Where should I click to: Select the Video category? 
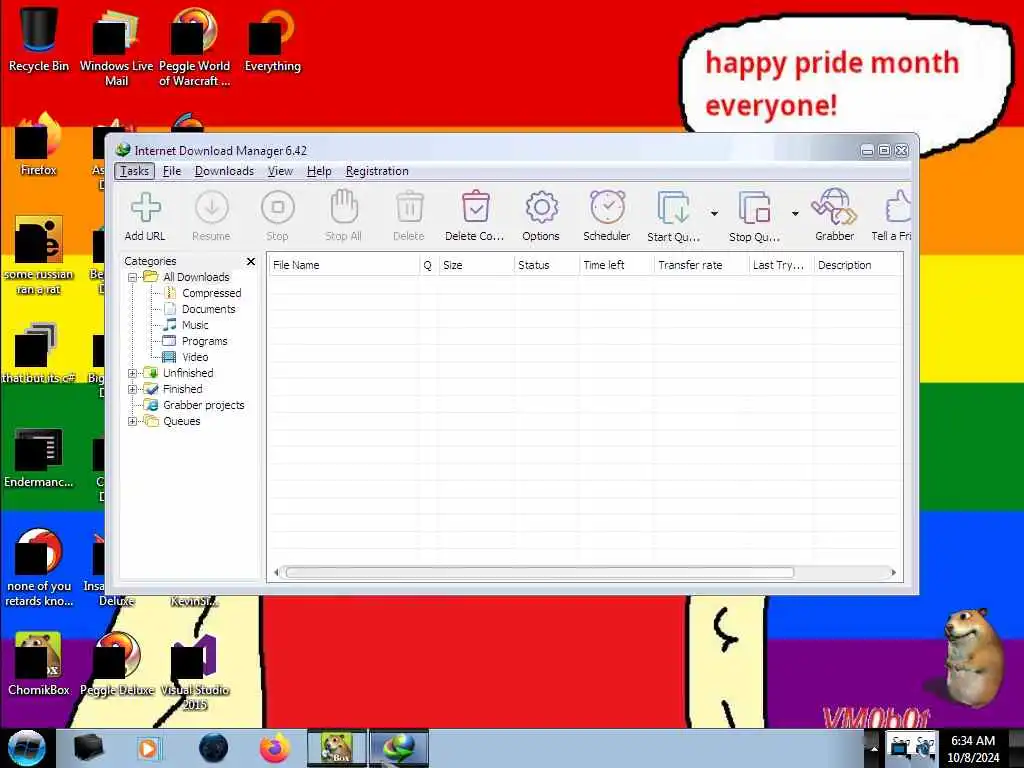195,357
